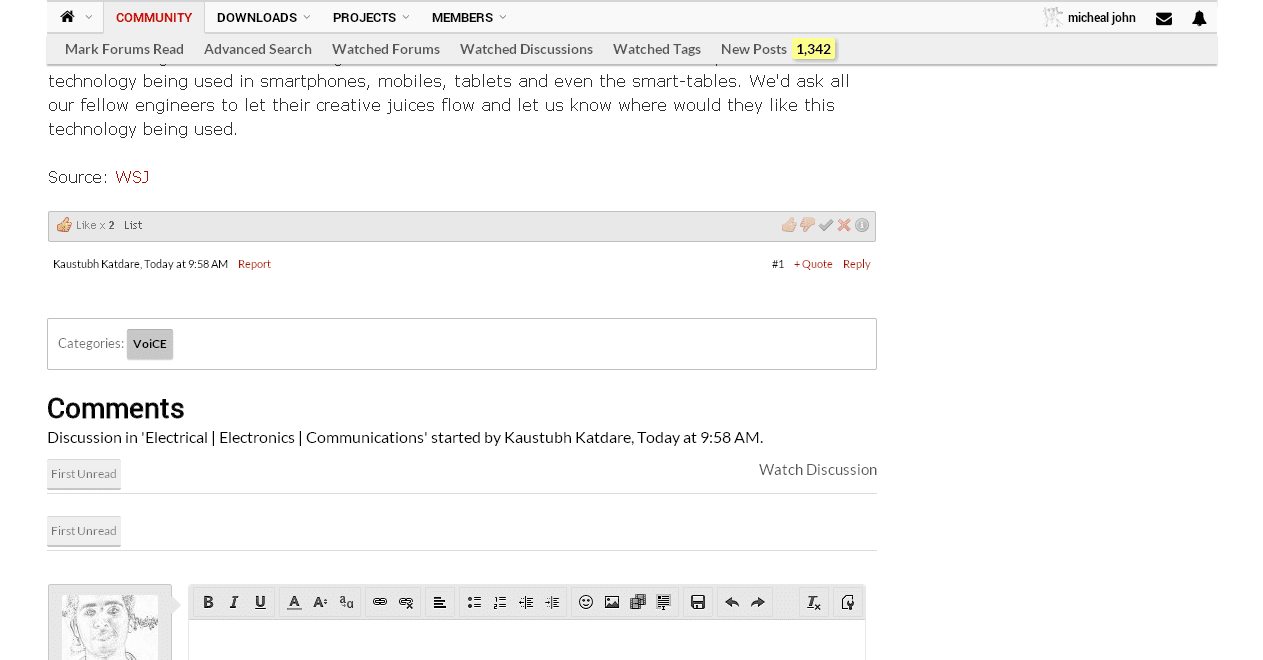The image size is (1263, 660).
Task: Toggle underline formatting
Action: (x=260, y=602)
